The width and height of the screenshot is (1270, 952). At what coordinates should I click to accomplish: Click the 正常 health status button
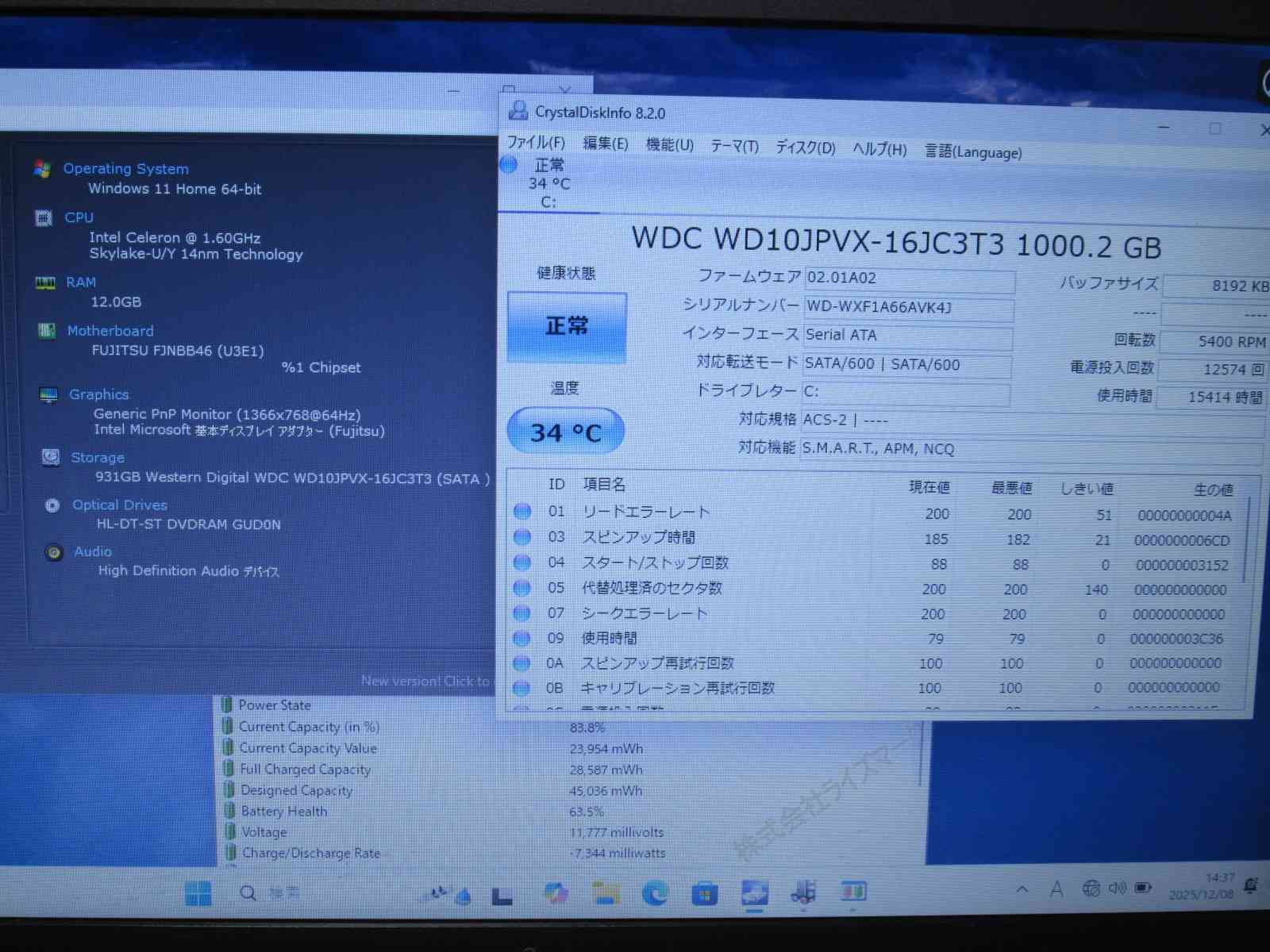567,327
